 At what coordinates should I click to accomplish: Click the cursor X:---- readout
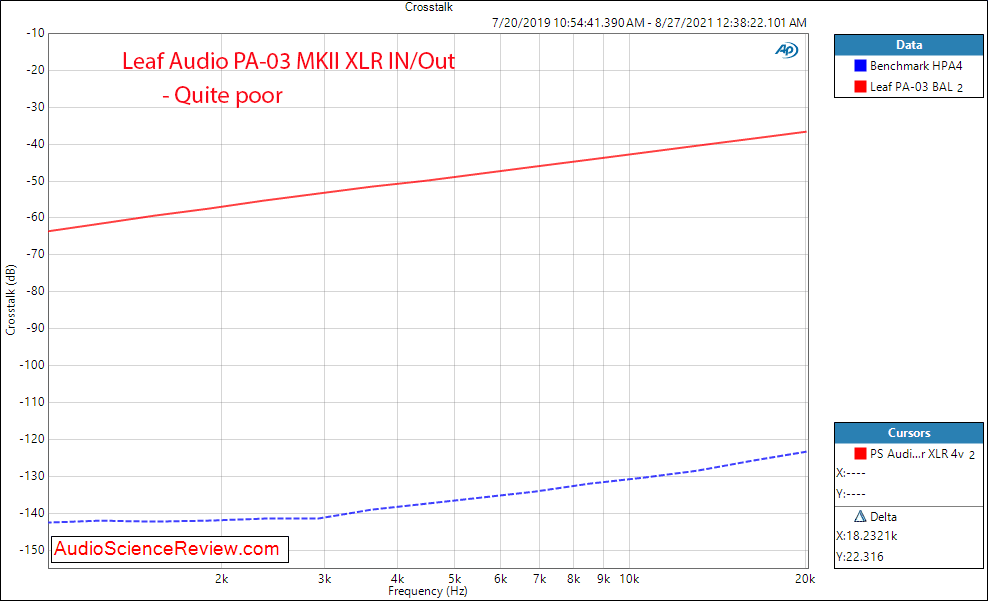851,473
